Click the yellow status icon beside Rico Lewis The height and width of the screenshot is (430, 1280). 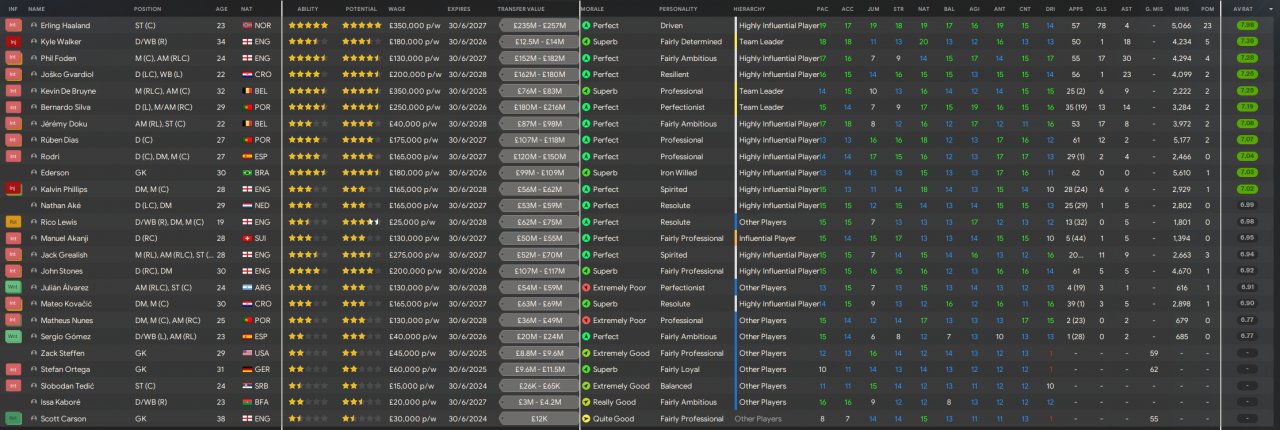[x=13, y=222]
